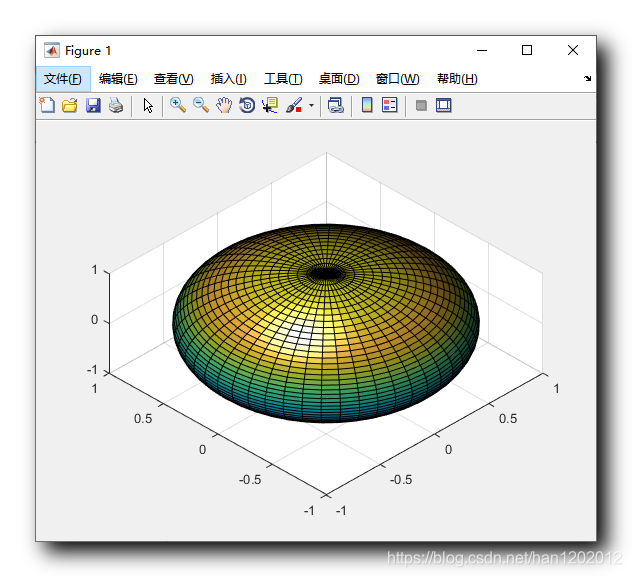The height and width of the screenshot is (577, 632).
Task: Activate the Brush data tool
Action: (x=294, y=106)
